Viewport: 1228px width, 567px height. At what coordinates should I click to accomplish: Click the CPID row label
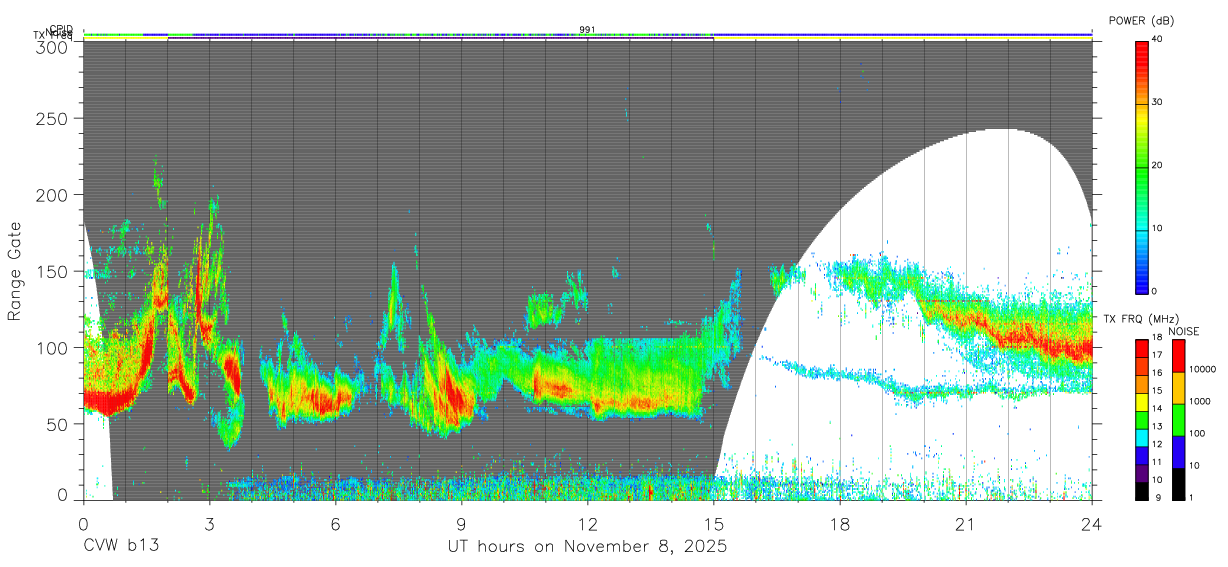click(x=60, y=29)
